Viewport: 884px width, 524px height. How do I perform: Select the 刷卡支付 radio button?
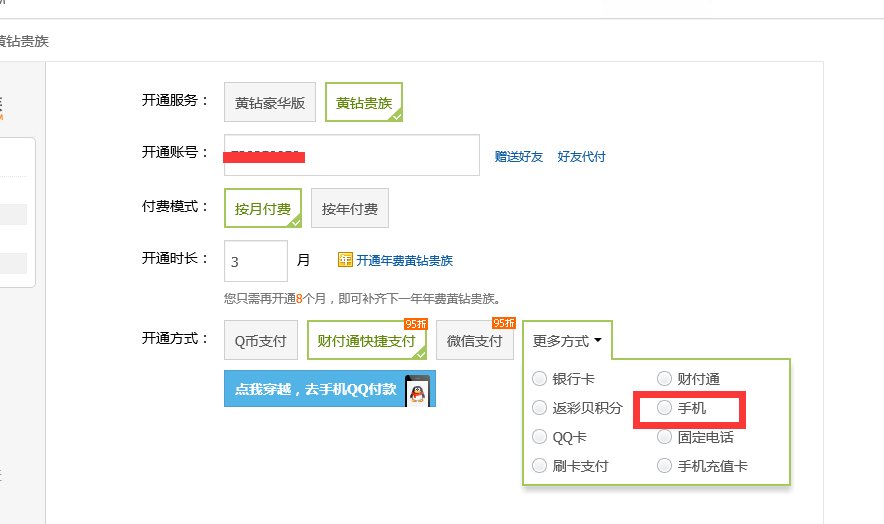click(x=540, y=465)
